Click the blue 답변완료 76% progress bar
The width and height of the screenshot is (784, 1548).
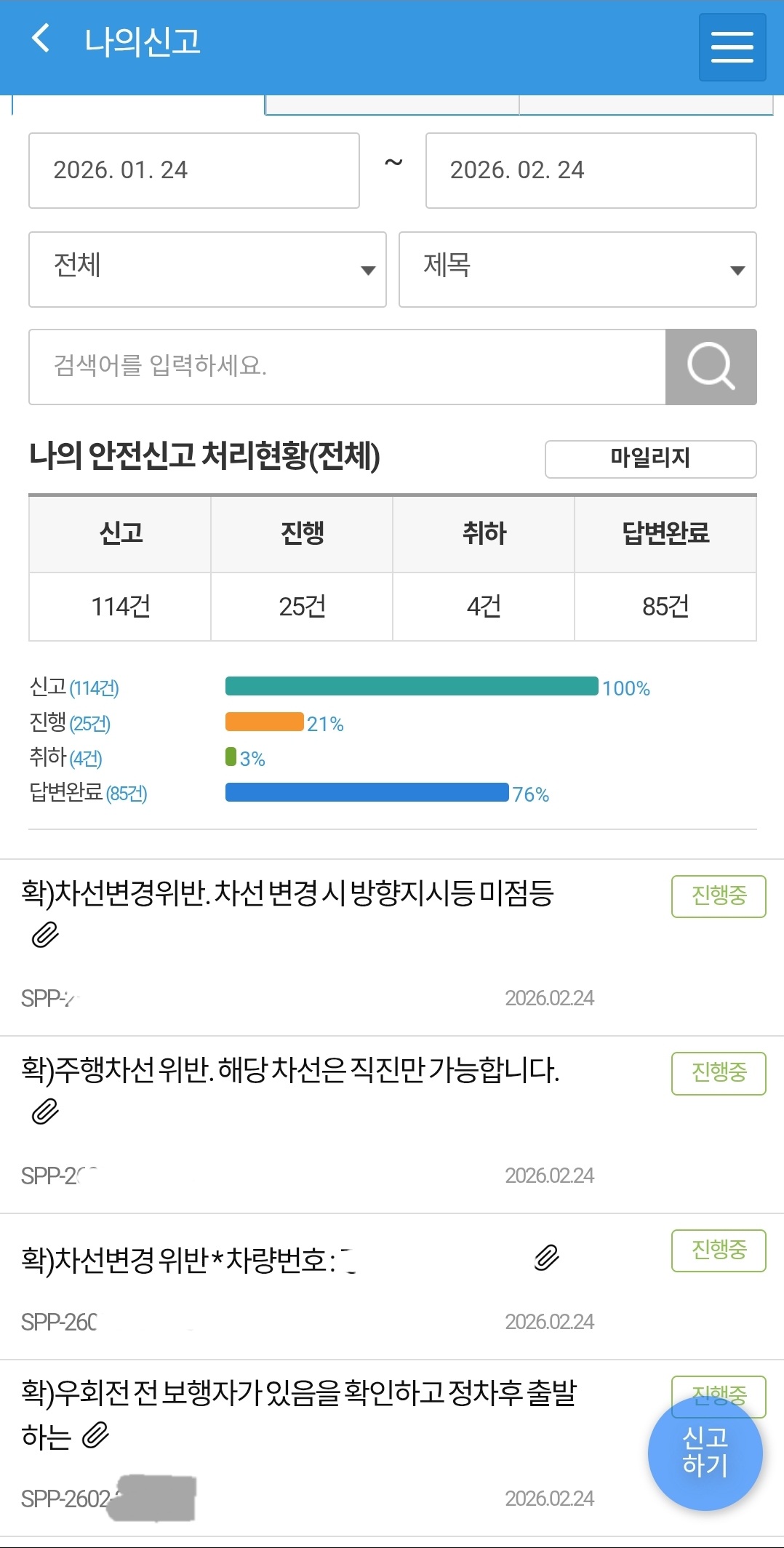pos(367,792)
